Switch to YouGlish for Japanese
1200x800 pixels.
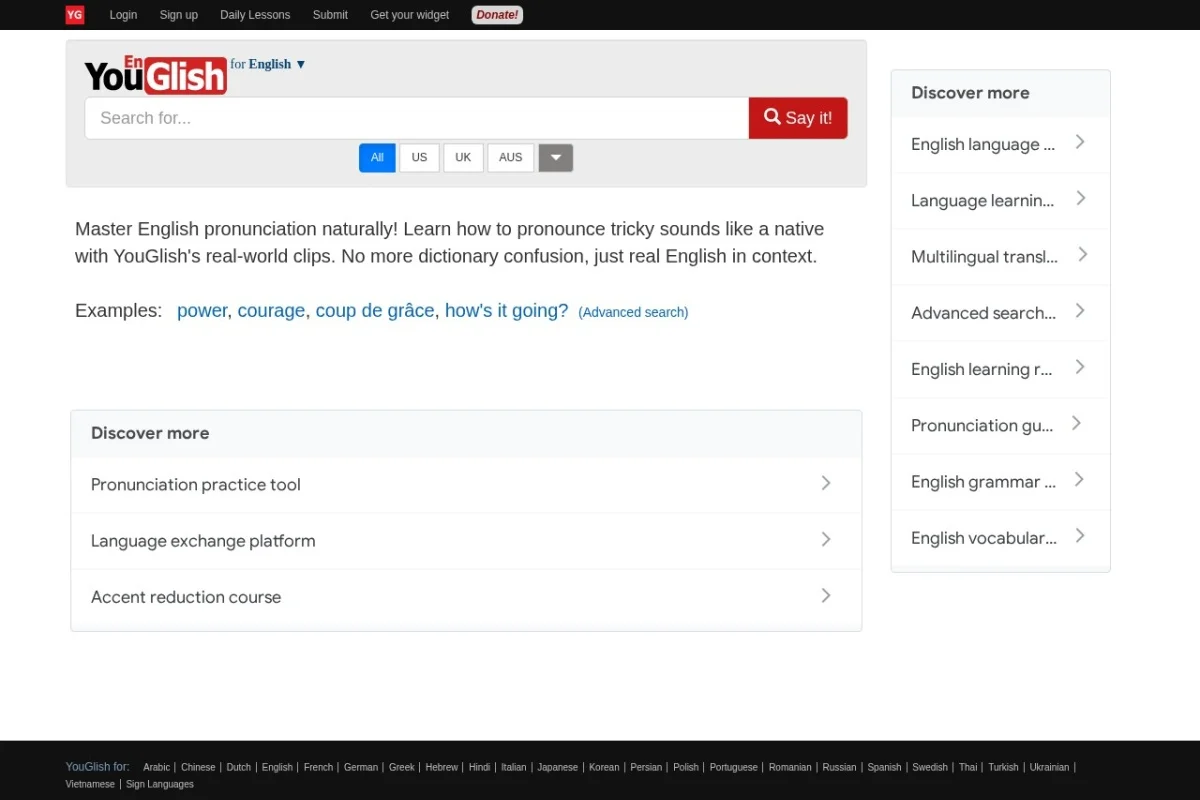tap(557, 767)
